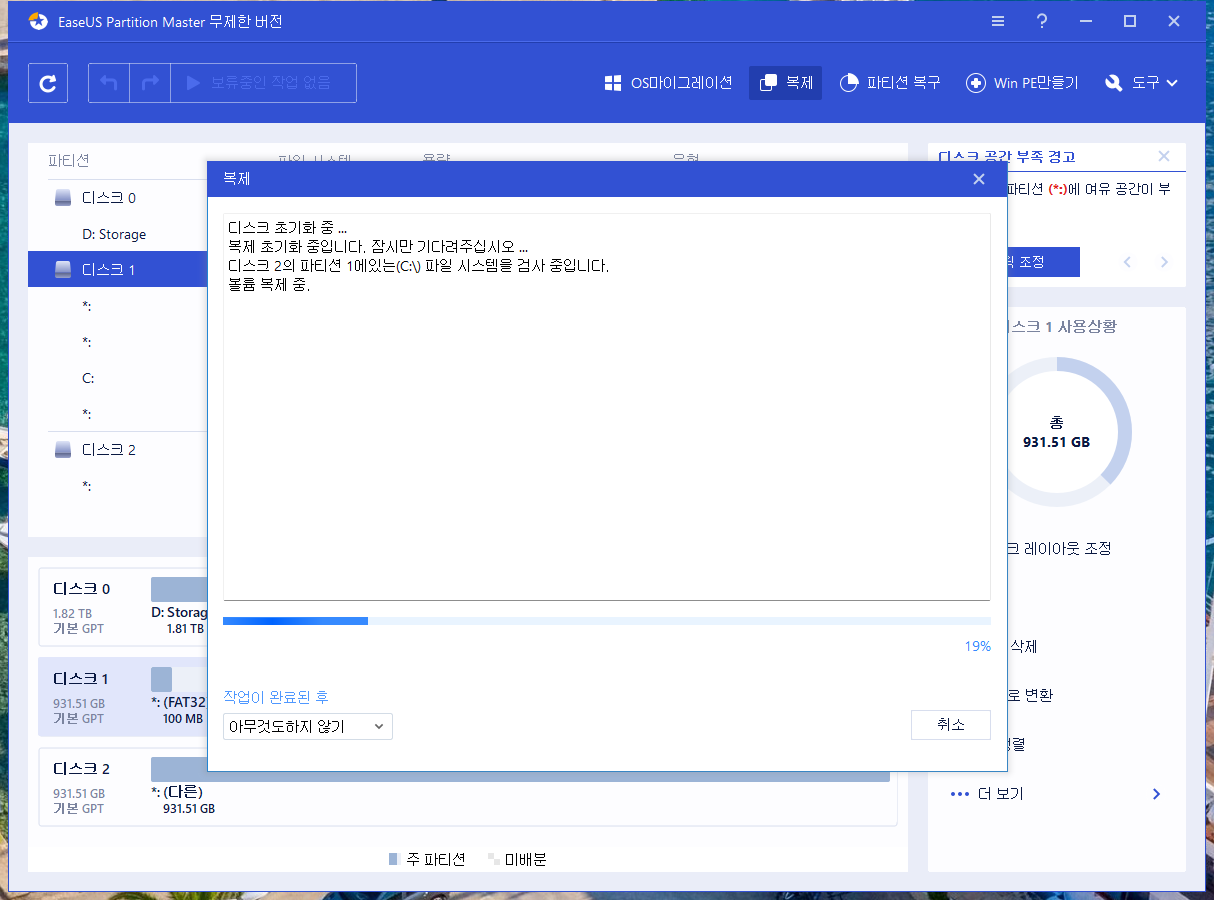The image size is (1214, 900).
Task: Select 디스크 1 highlighted row
Action: click(117, 270)
